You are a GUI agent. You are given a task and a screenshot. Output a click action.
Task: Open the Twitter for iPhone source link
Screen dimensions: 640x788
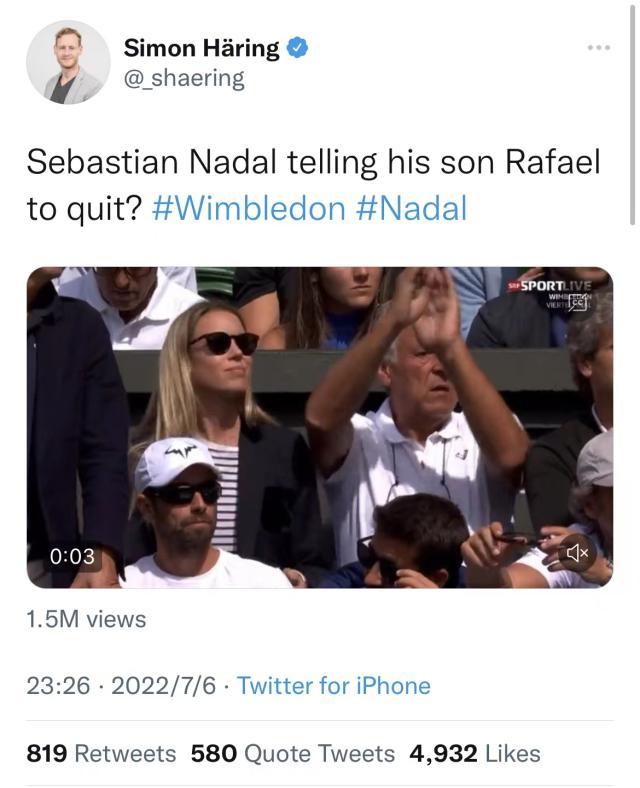click(334, 686)
